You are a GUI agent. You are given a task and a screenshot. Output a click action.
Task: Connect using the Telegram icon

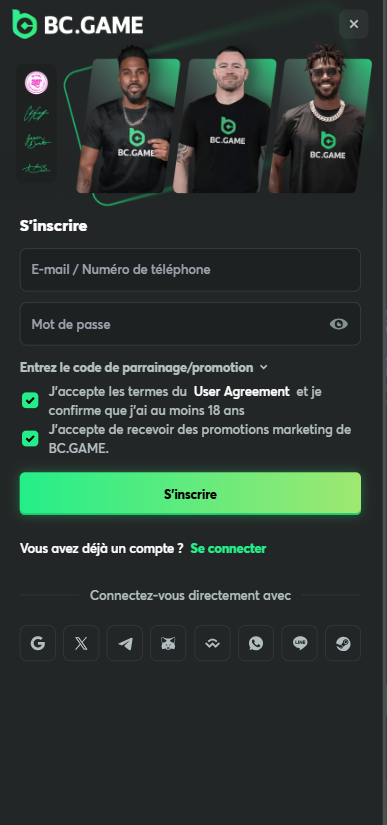pyautogui.click(x=125, y=643)
